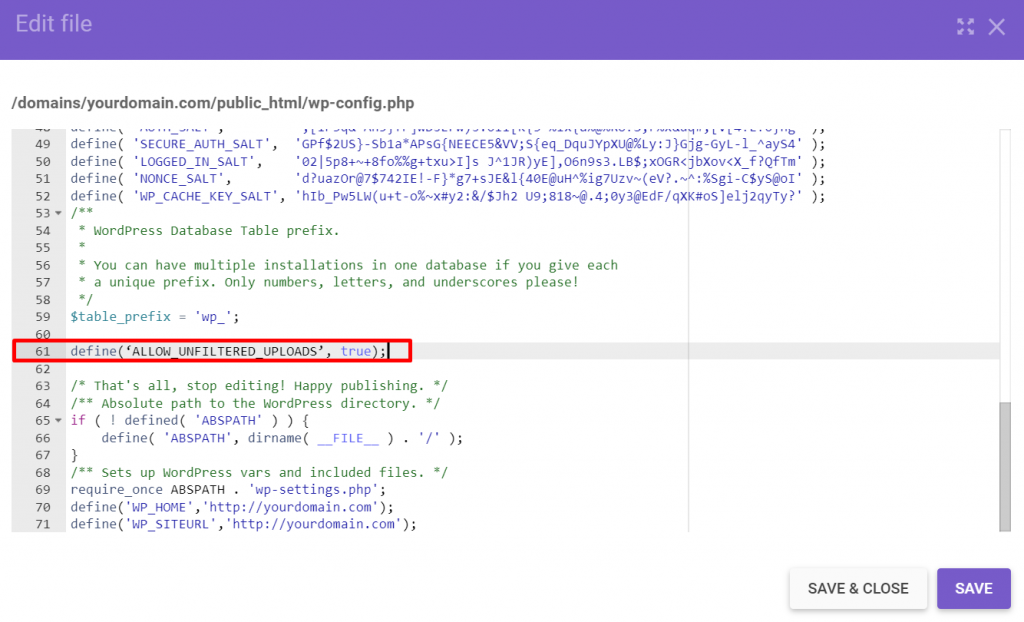1024x622 pixels.
Task: Click line number 71 in gutter
Action: 42,524
